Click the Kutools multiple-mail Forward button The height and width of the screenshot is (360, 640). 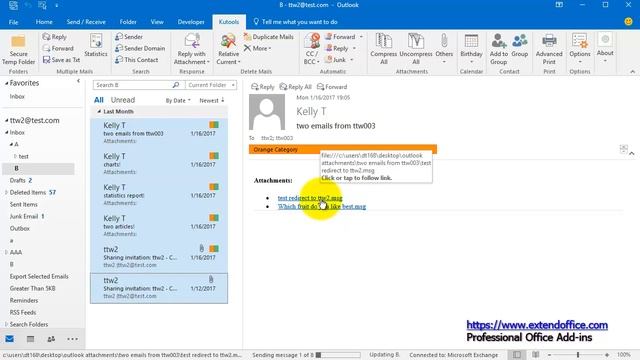pyautogui.click(x=58, y=48)
